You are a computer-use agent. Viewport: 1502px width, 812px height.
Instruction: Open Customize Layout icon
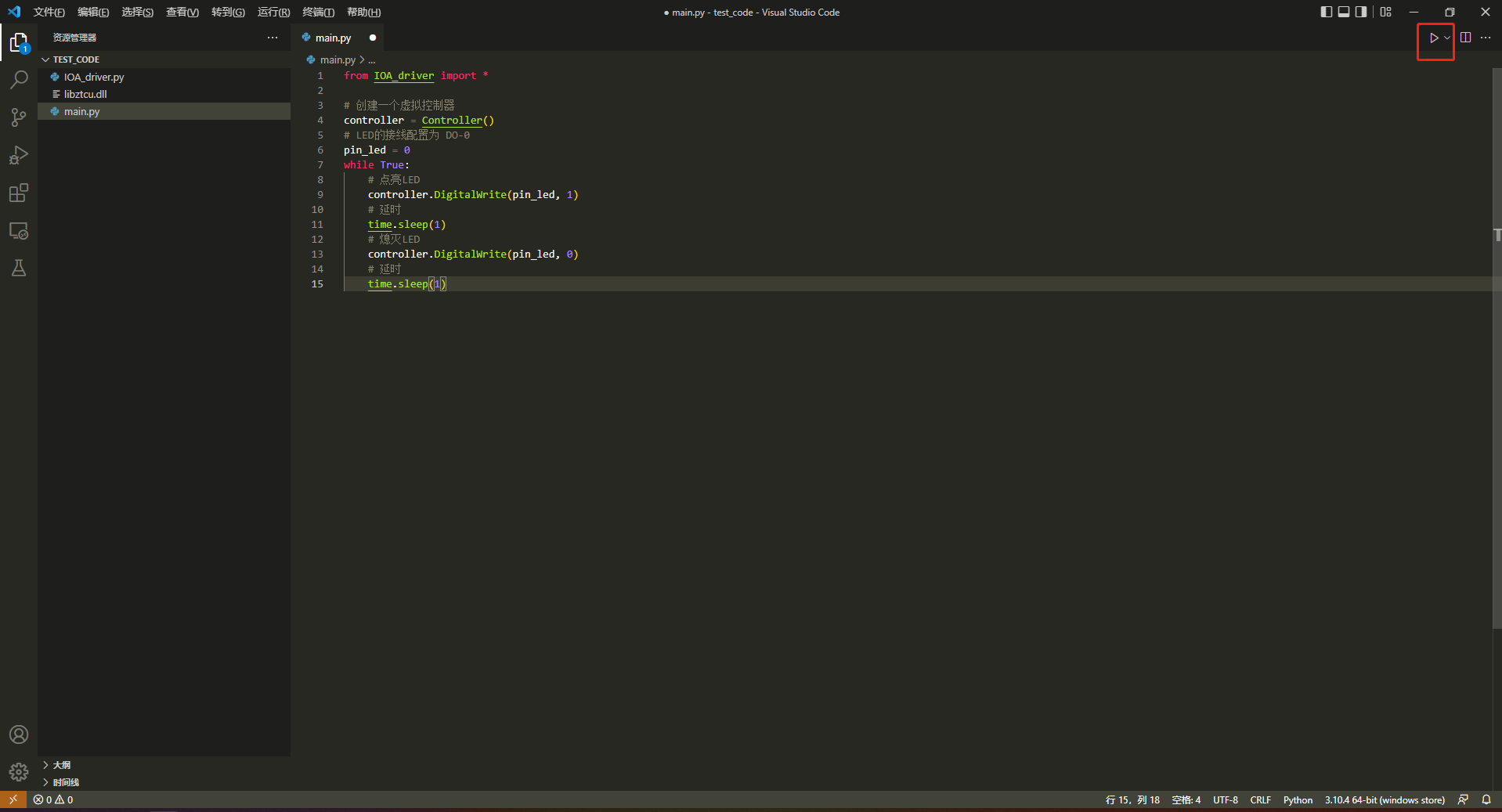coord(1386,12)
